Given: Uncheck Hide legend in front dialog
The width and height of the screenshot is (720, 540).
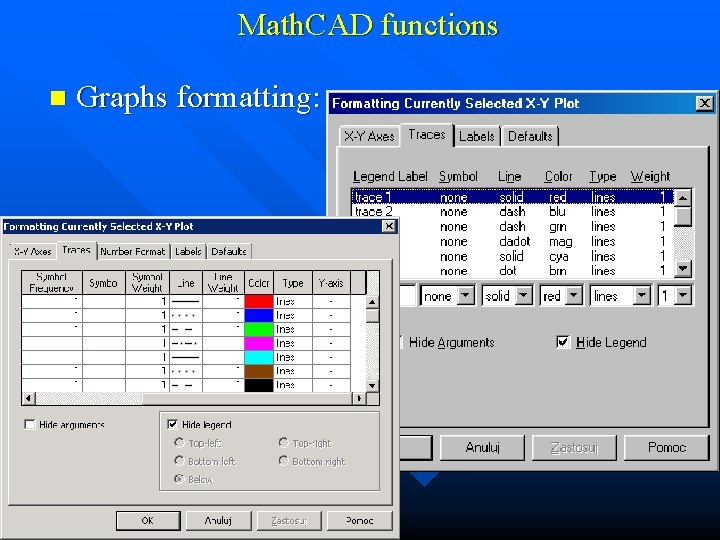Looking at the screenshot, I should (172, 424).
